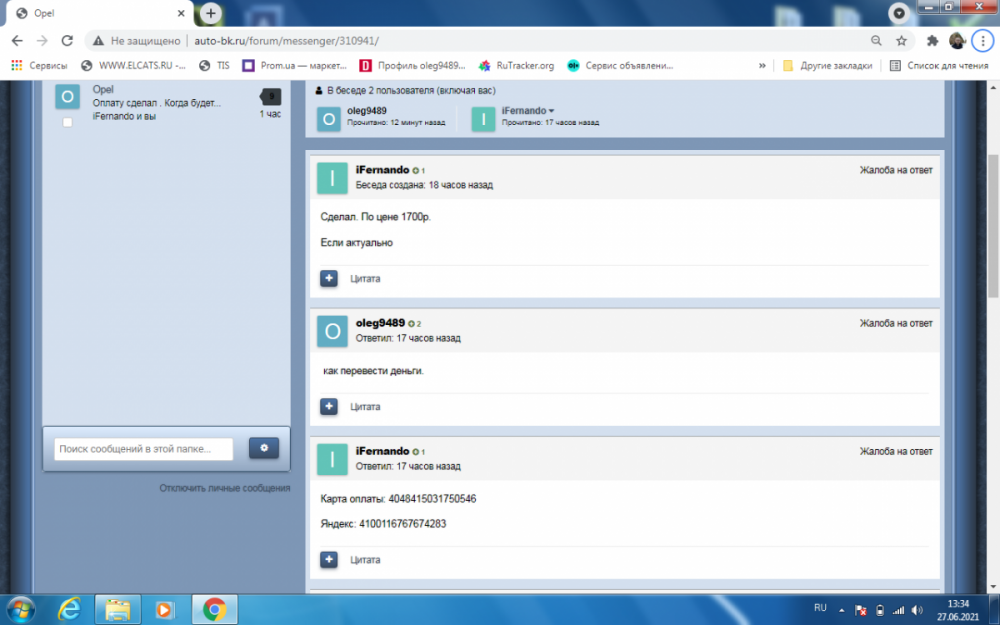Viewport: 1000px width, 625px height.
Task: Click the reputation badge beside oleg9489's reply
Action: tap(415, 323)
